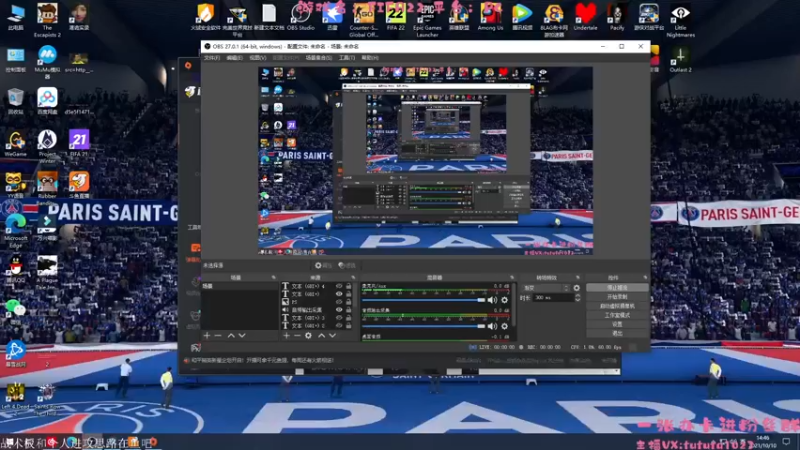Add a new source with plus icon

(286, 336)
